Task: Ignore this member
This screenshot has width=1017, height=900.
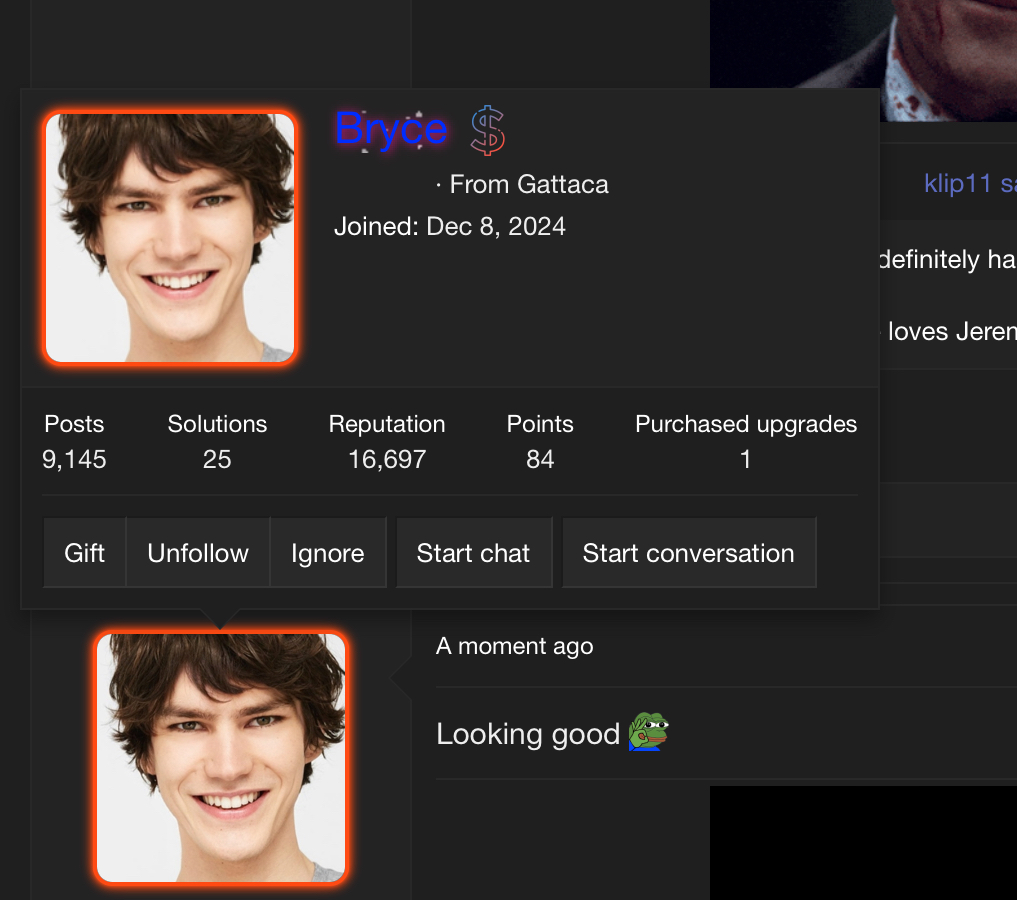Action: pyautogui.click(x=328, y=553)
